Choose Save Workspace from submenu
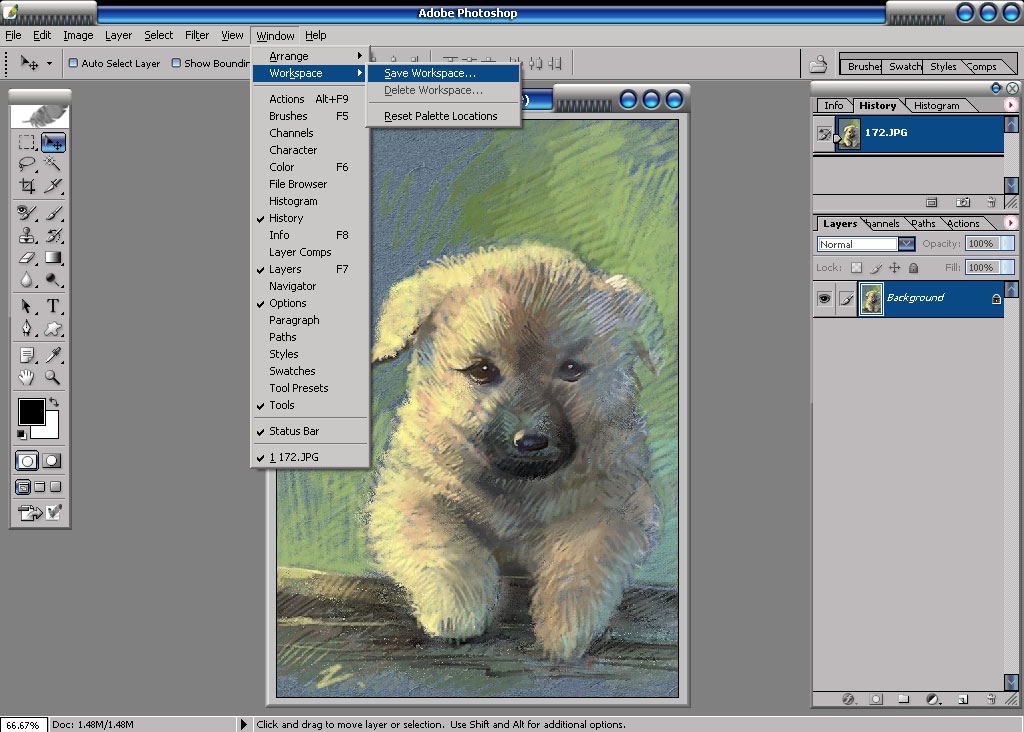The width and height of the screenshot is (1024, 732). click(x=443, y=73)
